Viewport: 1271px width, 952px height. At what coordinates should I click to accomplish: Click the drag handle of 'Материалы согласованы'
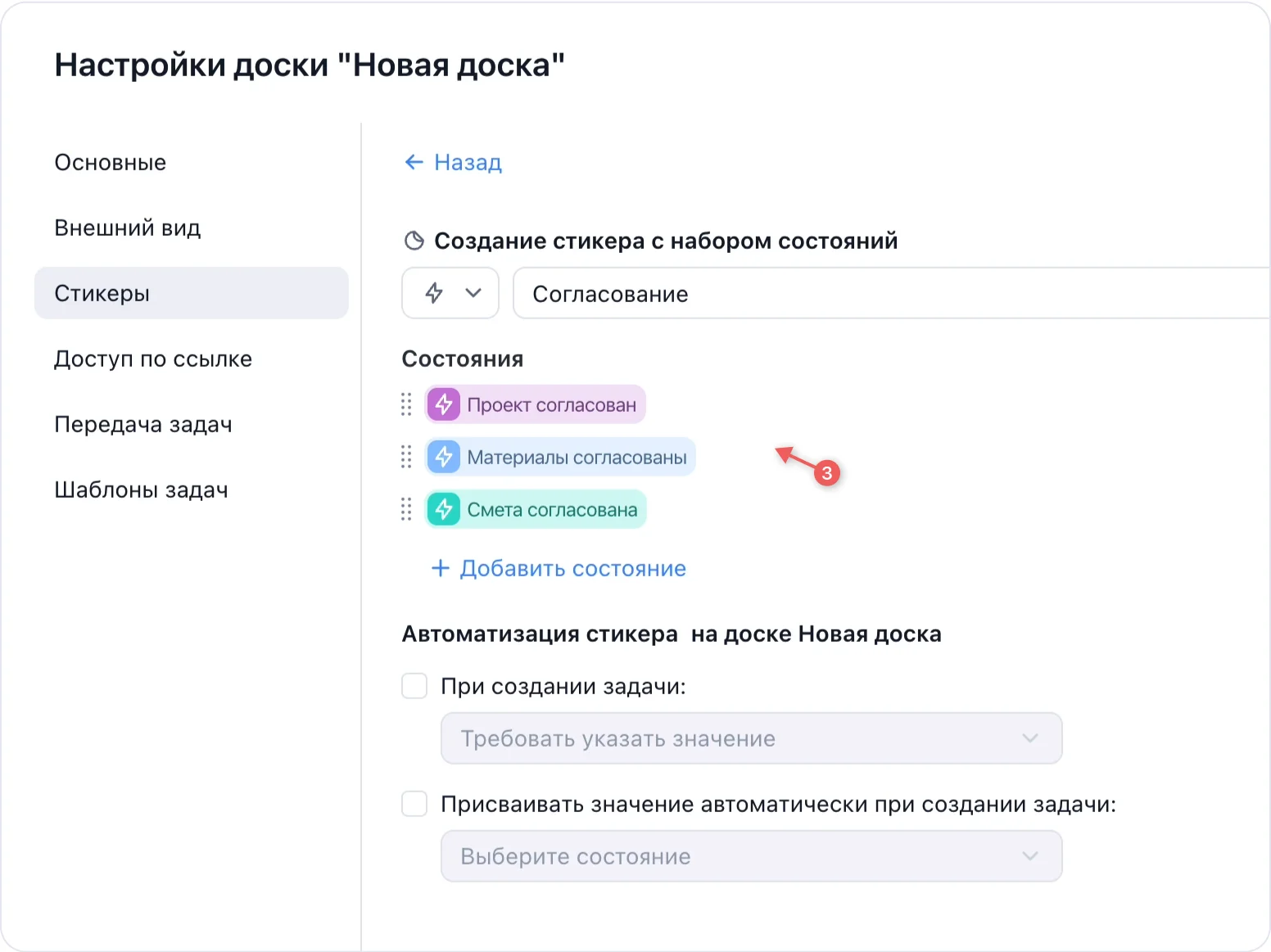coord(406,457)
